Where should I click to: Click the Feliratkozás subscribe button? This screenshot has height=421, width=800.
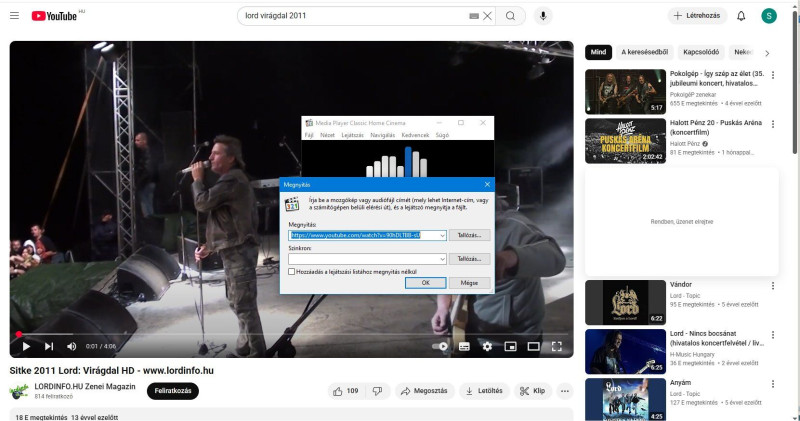click(x=173, y=391)
